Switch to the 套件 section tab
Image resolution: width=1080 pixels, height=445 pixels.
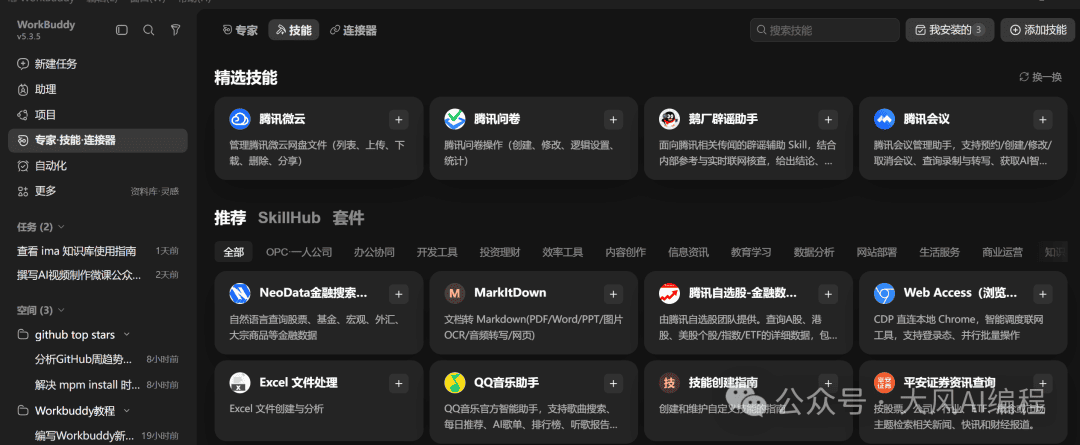(x=348, y=218)
